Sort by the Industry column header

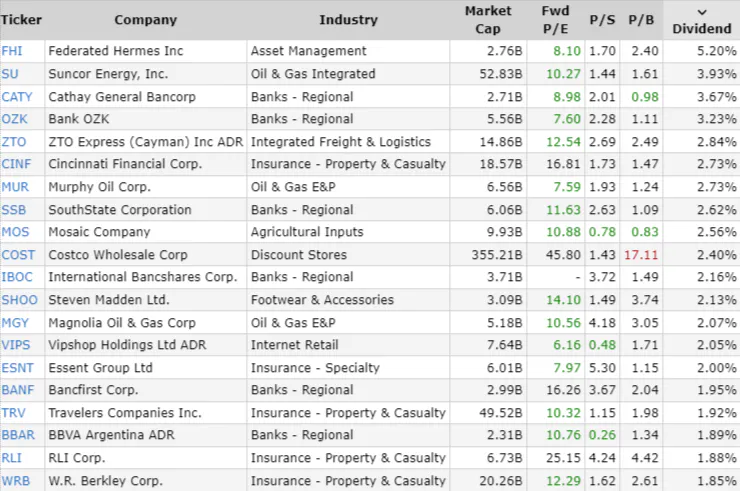[x=348, y=20]
